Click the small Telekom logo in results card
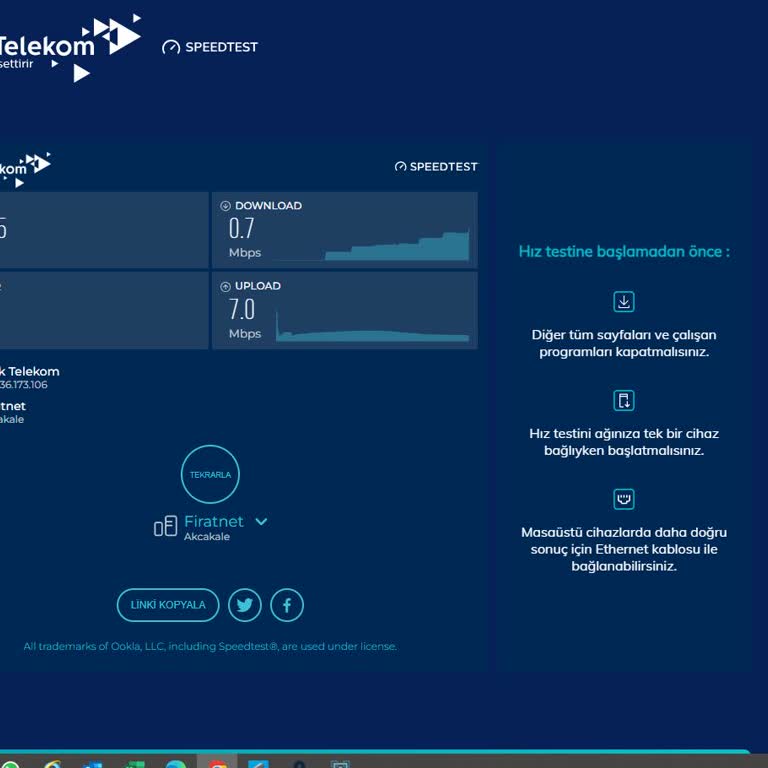This screenshot has width=768, height=768. (25, 169)
